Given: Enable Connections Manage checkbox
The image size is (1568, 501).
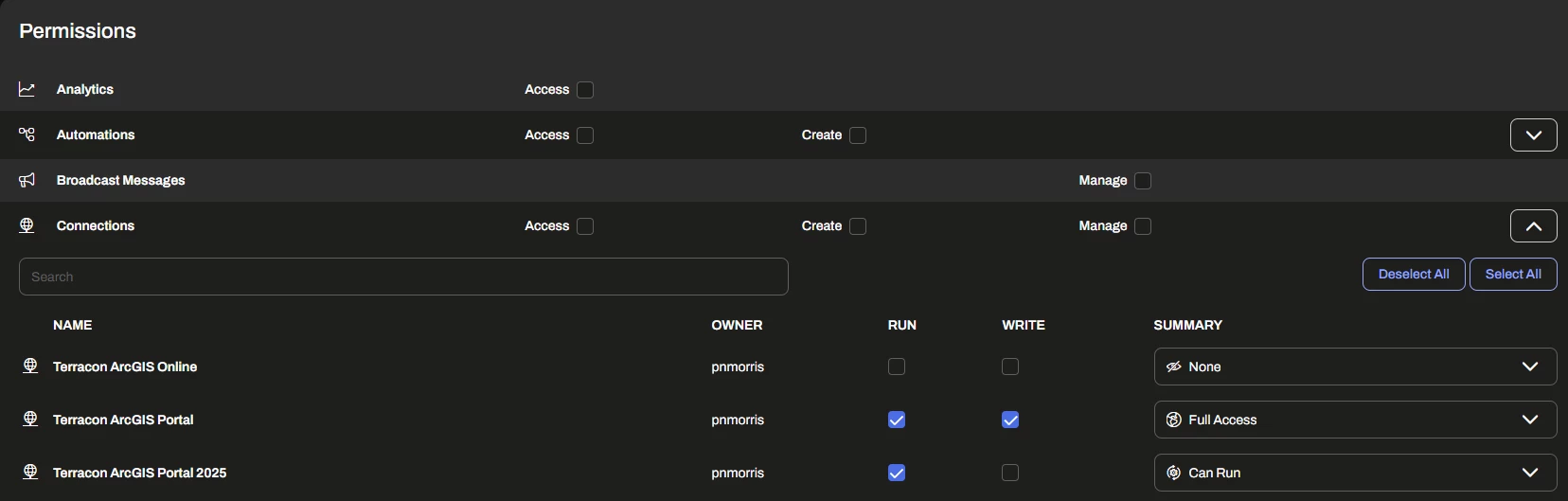Looking at the screenshot, I should click(x=1143, y=226).
